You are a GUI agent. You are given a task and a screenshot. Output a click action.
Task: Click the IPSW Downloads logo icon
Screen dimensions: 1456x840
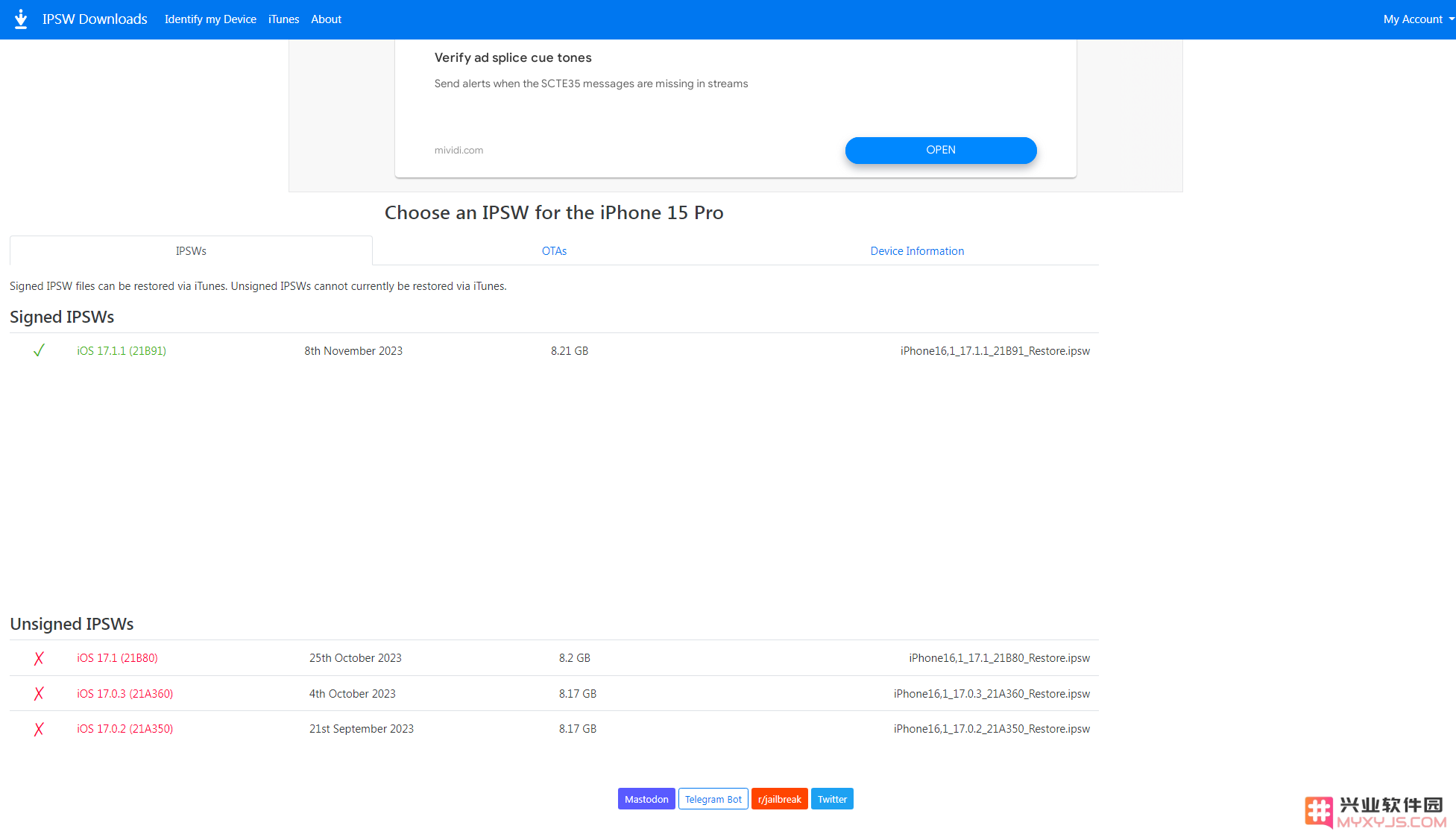tap(21, 19)
